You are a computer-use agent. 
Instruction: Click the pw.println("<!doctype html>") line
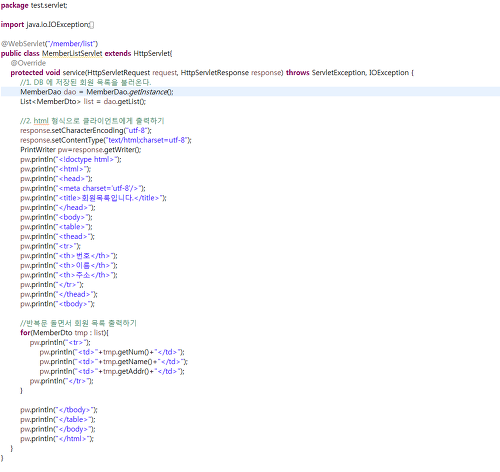[71, 159]
